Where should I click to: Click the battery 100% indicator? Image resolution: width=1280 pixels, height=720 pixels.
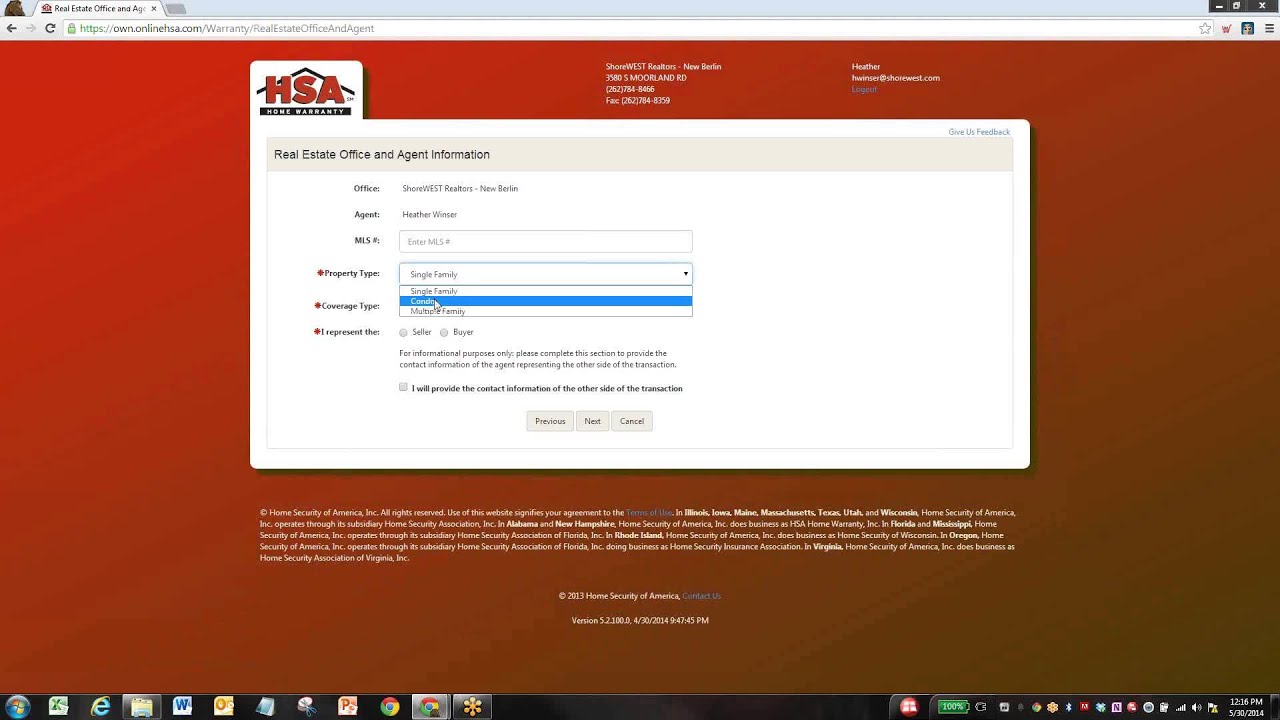point(953,706)
